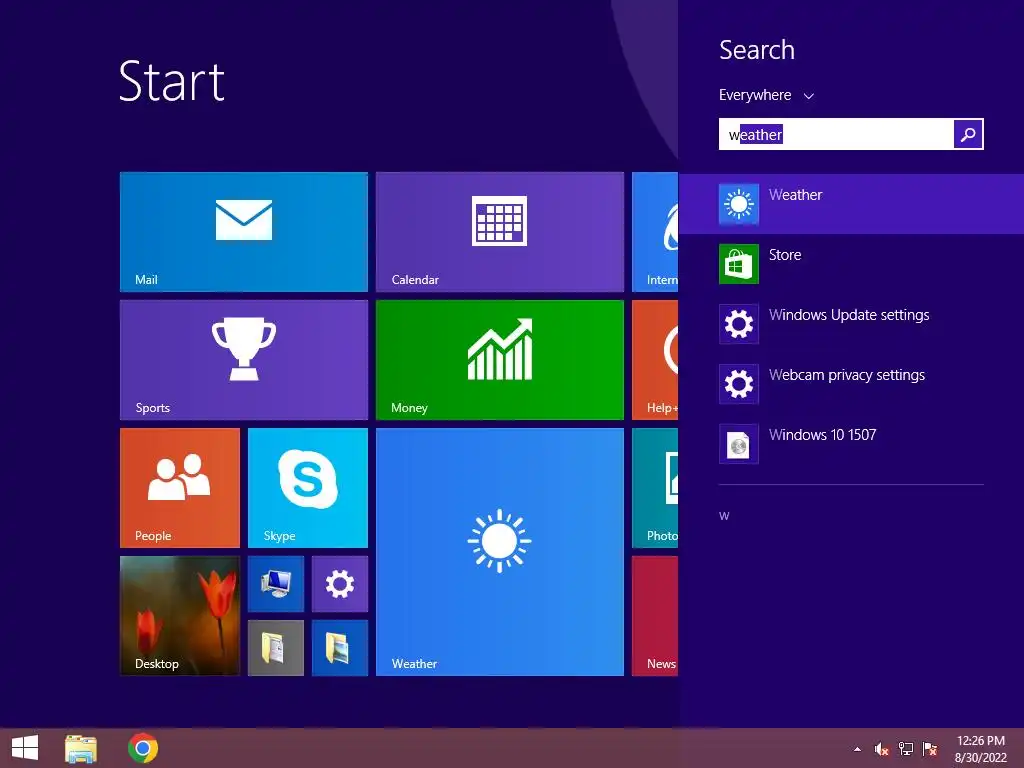Click the magnifier search button
This screenshot has width=1024, height=768.
tap(968, 135)
